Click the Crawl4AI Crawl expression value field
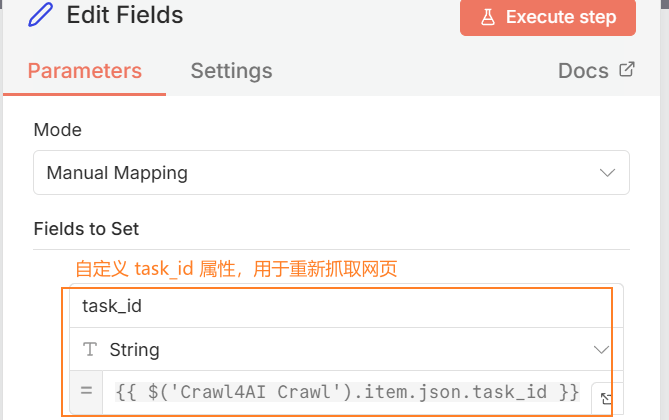This screenshot has height=420, width=669. tap(345, 392)
